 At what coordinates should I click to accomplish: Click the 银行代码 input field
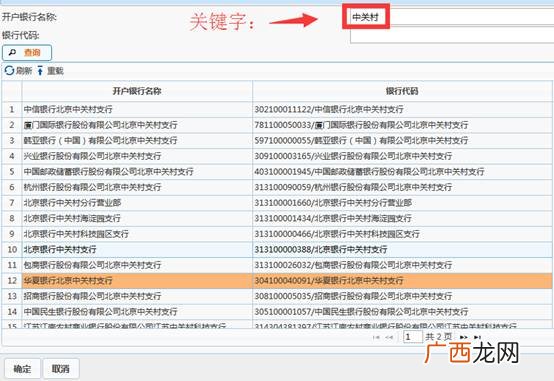pyautogui.click(x=452, y=35)
